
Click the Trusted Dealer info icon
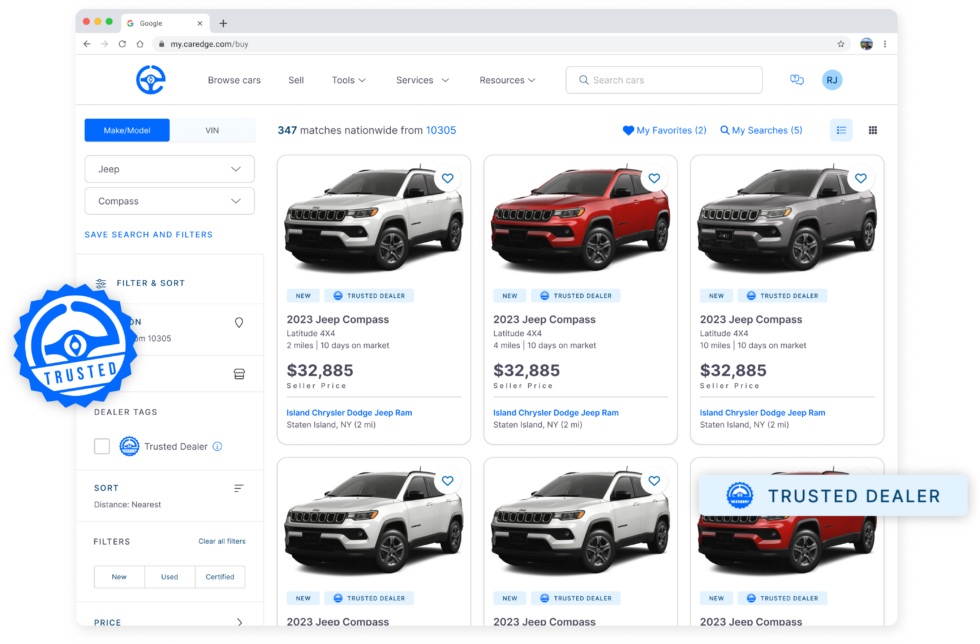tap(219, 446)
